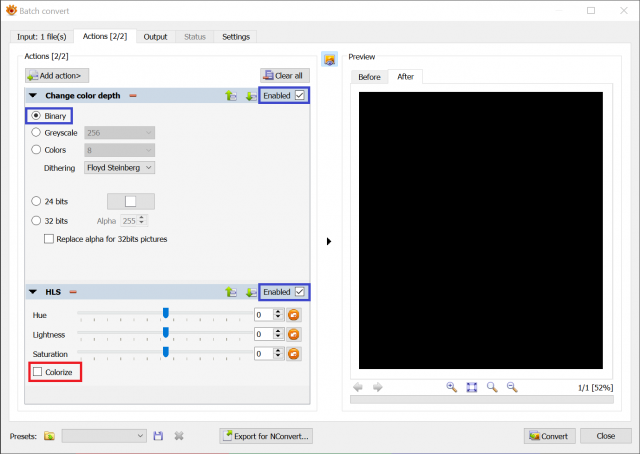Move Change color depth action up
Screen dimensions: 640x454
(231, 96)
